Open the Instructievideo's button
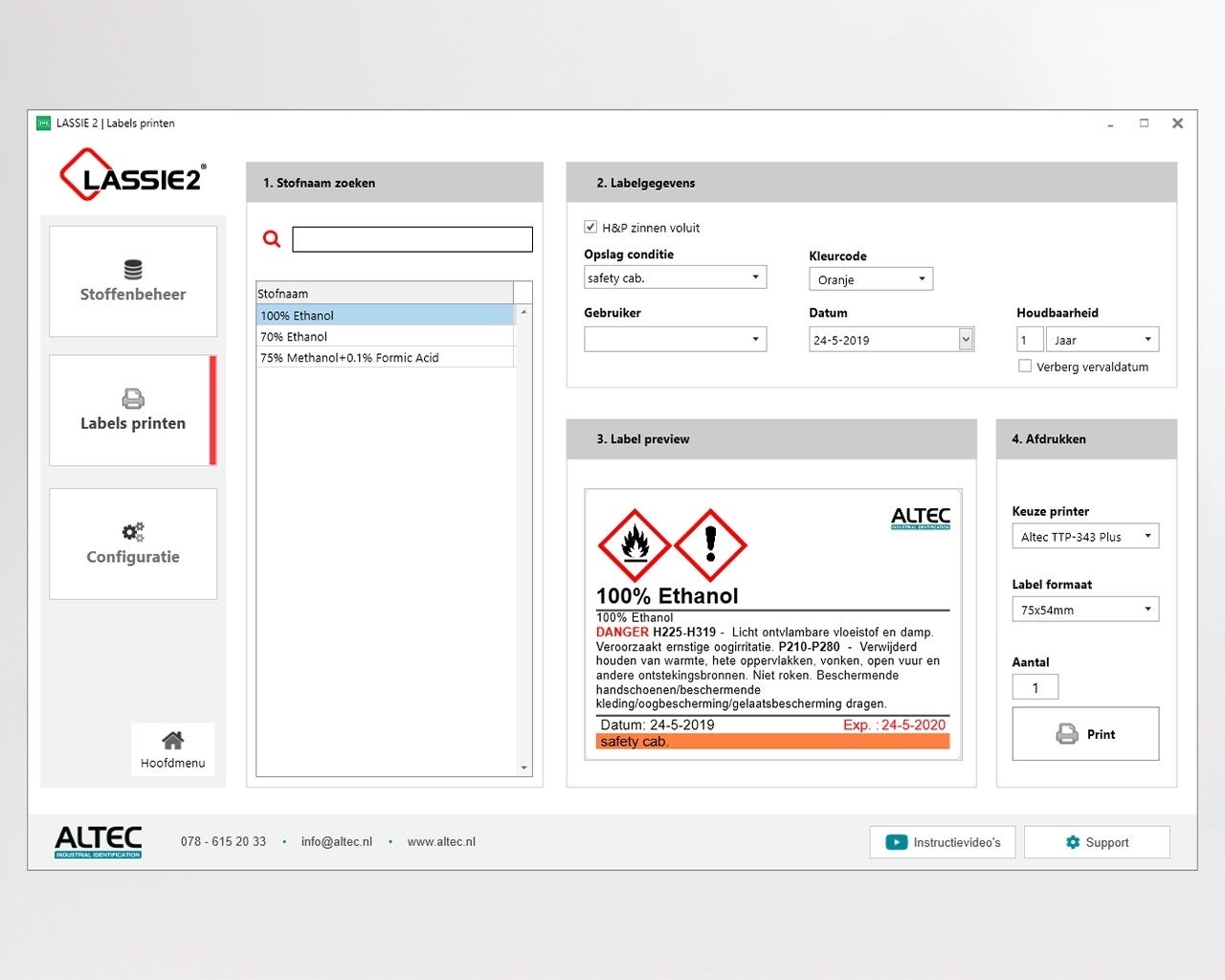Image resolution: width=1225 pixels, height=980 pixels. 942,842
